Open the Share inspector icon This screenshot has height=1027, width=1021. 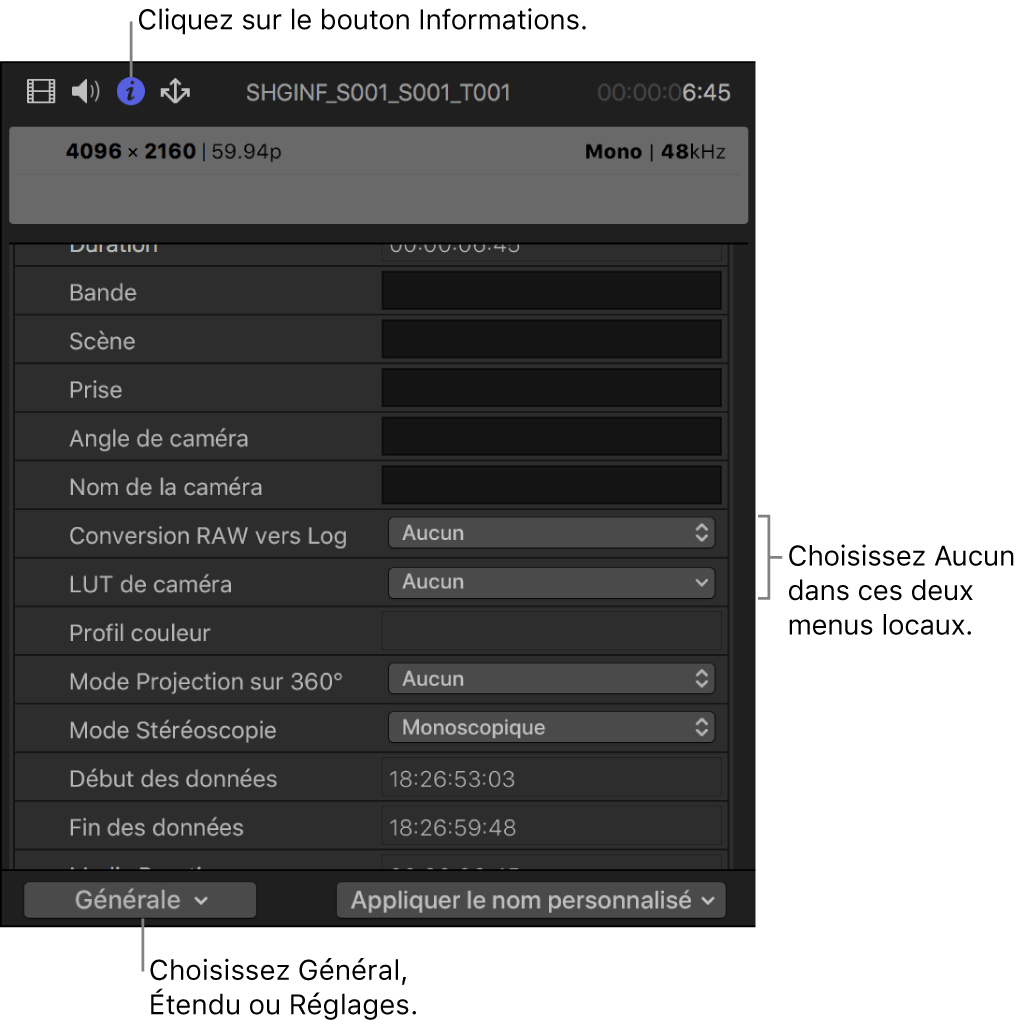175,91
